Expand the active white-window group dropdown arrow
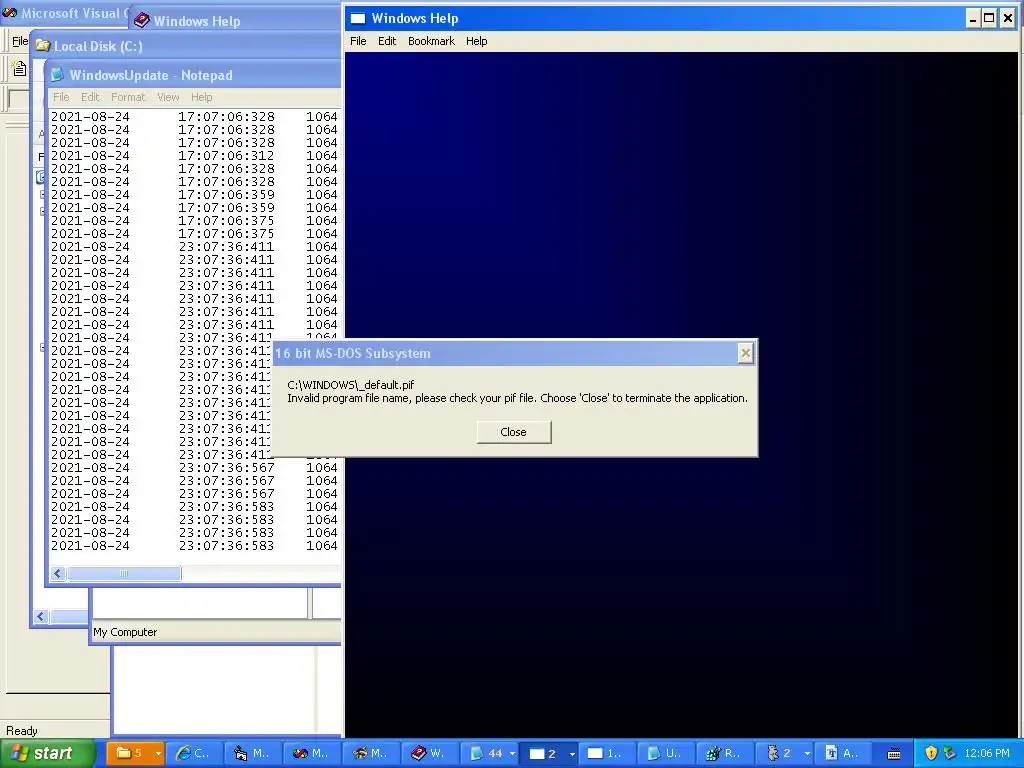This screenshot has height=768, width=1024. (x=572, y=754)
